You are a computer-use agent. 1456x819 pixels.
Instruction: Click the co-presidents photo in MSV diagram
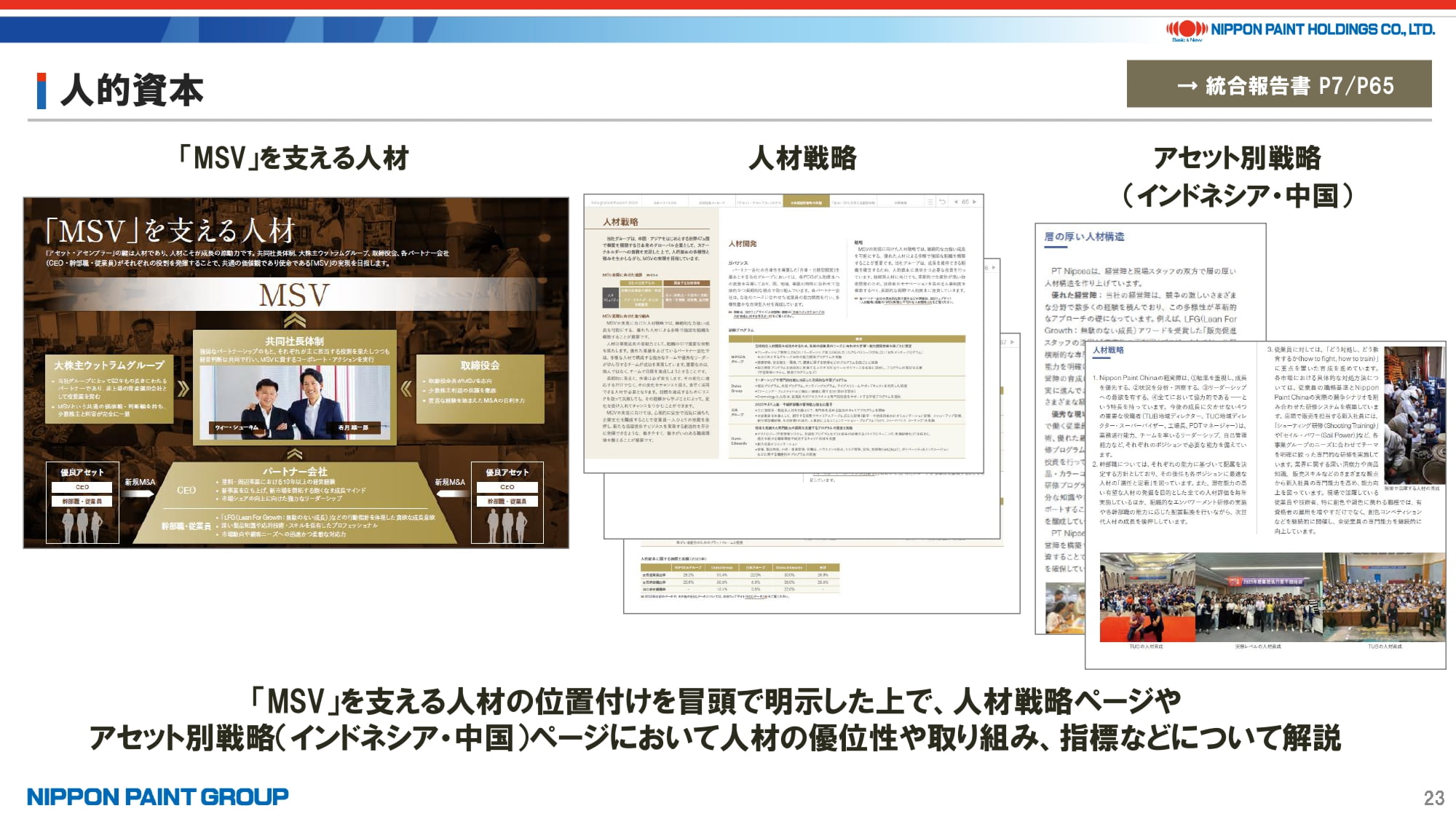295,400
